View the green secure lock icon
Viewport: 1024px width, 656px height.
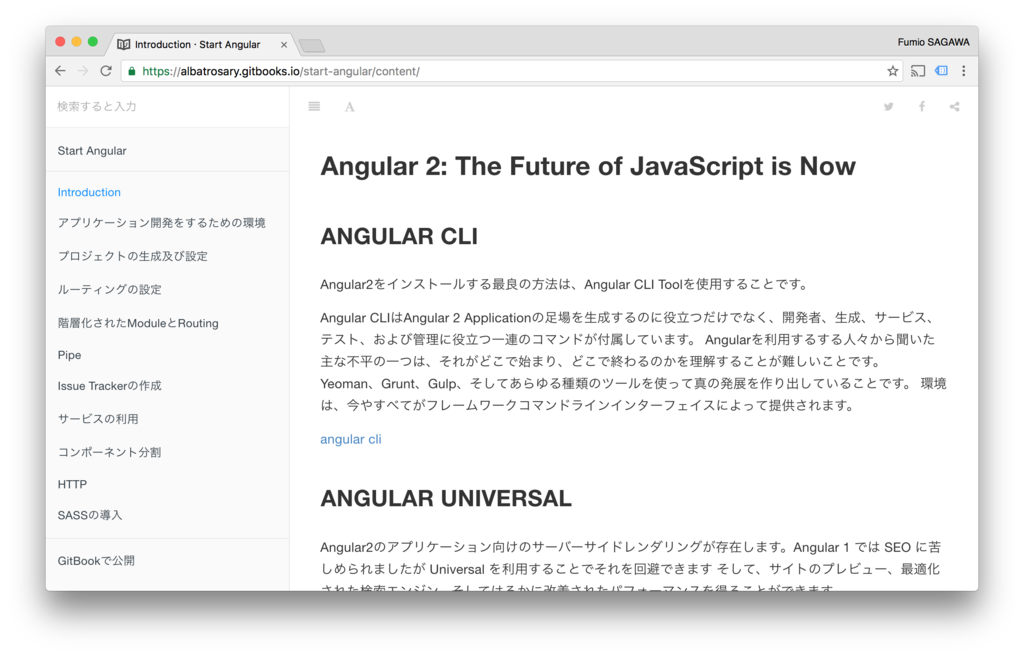132,71
